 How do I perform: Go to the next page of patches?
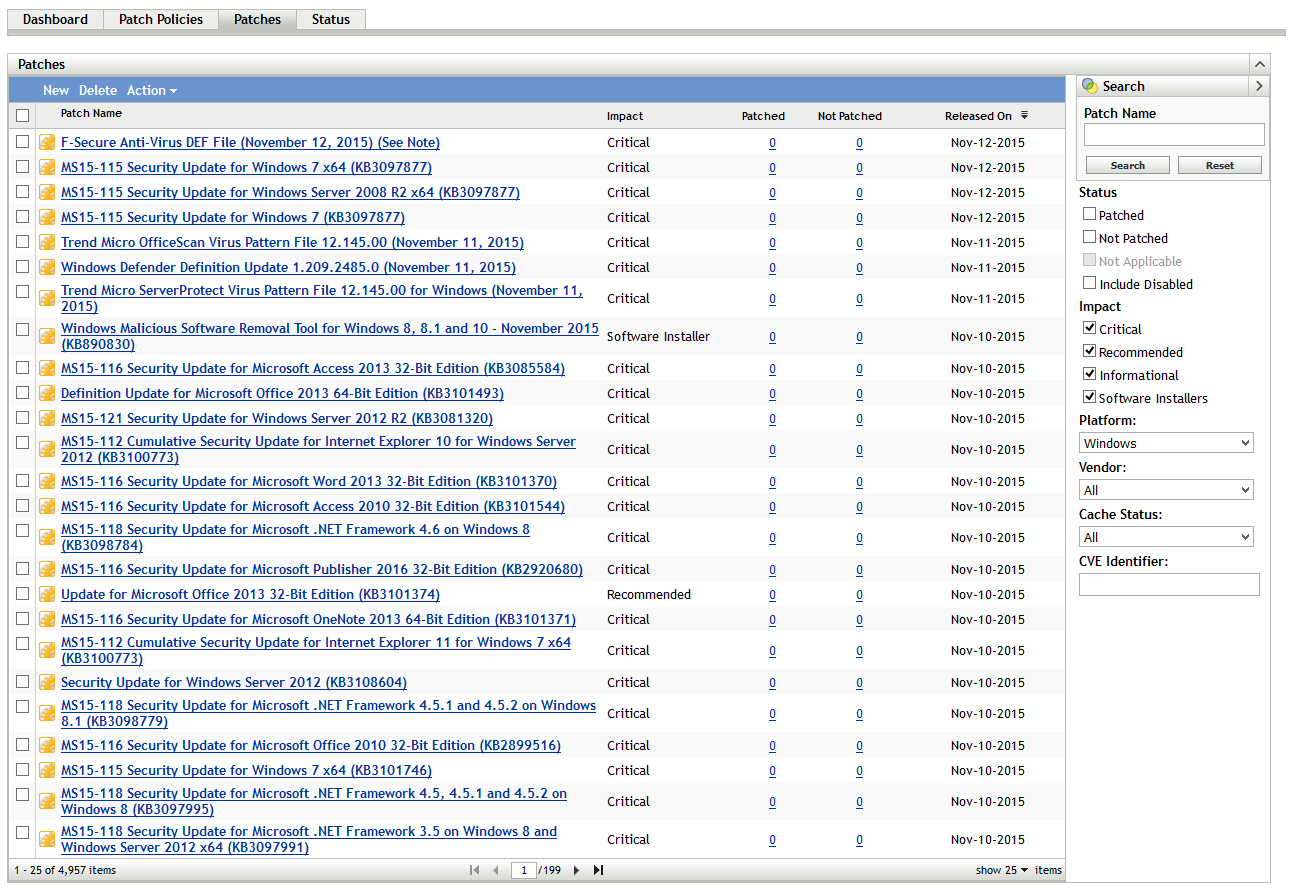[577, 870]
